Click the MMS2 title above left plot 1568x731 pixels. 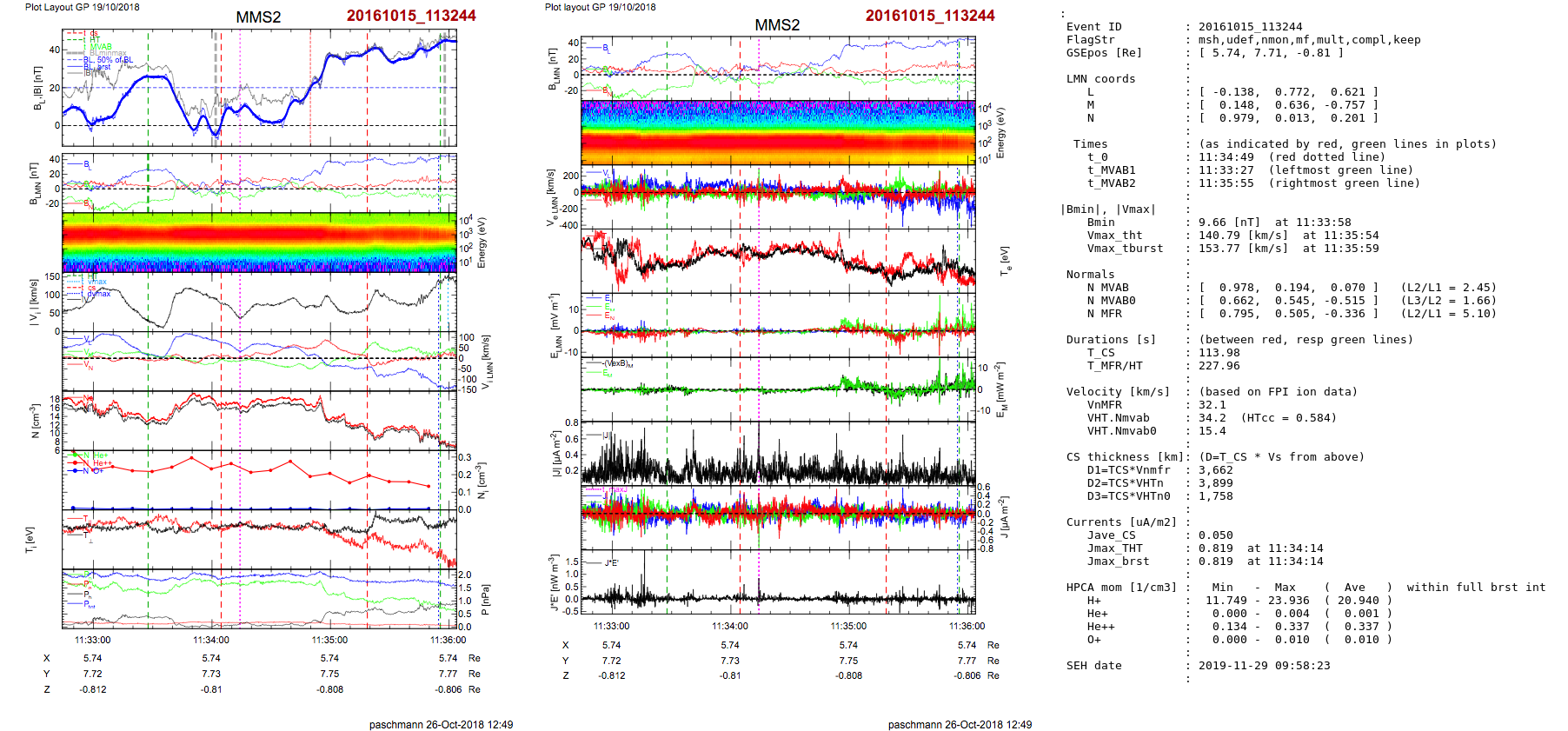[258, 17]
